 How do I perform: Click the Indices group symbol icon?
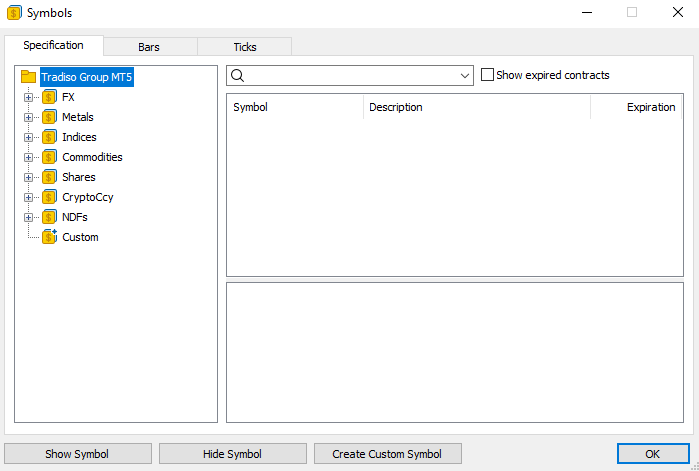49,137
